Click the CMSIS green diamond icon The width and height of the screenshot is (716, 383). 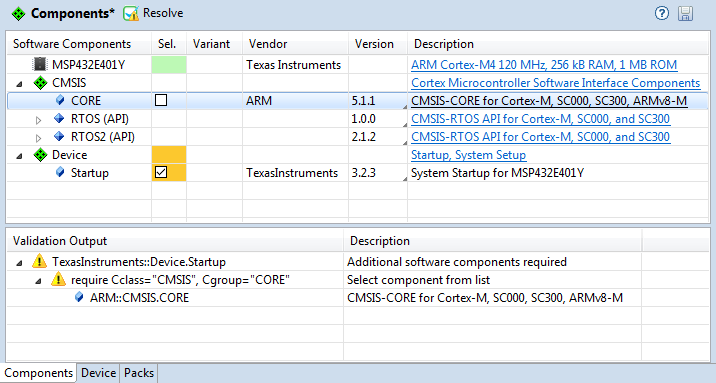pos(40,83)
